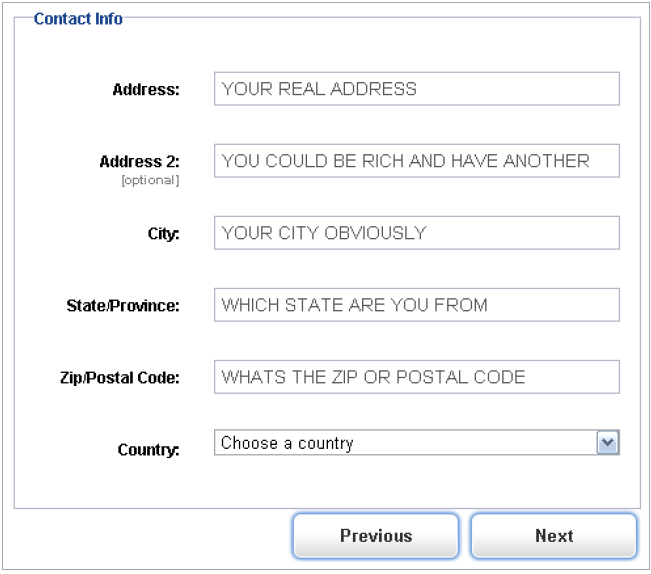Click into the Address 2 field

tap(416, 161)
